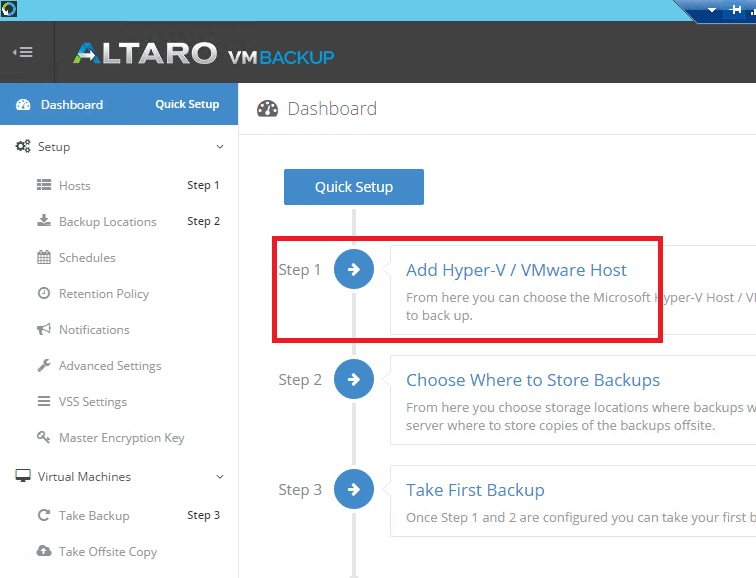Viewport: 756px width, 578px height.
Task: Click the blue Quick Setup button
Action: click(354, 187)
